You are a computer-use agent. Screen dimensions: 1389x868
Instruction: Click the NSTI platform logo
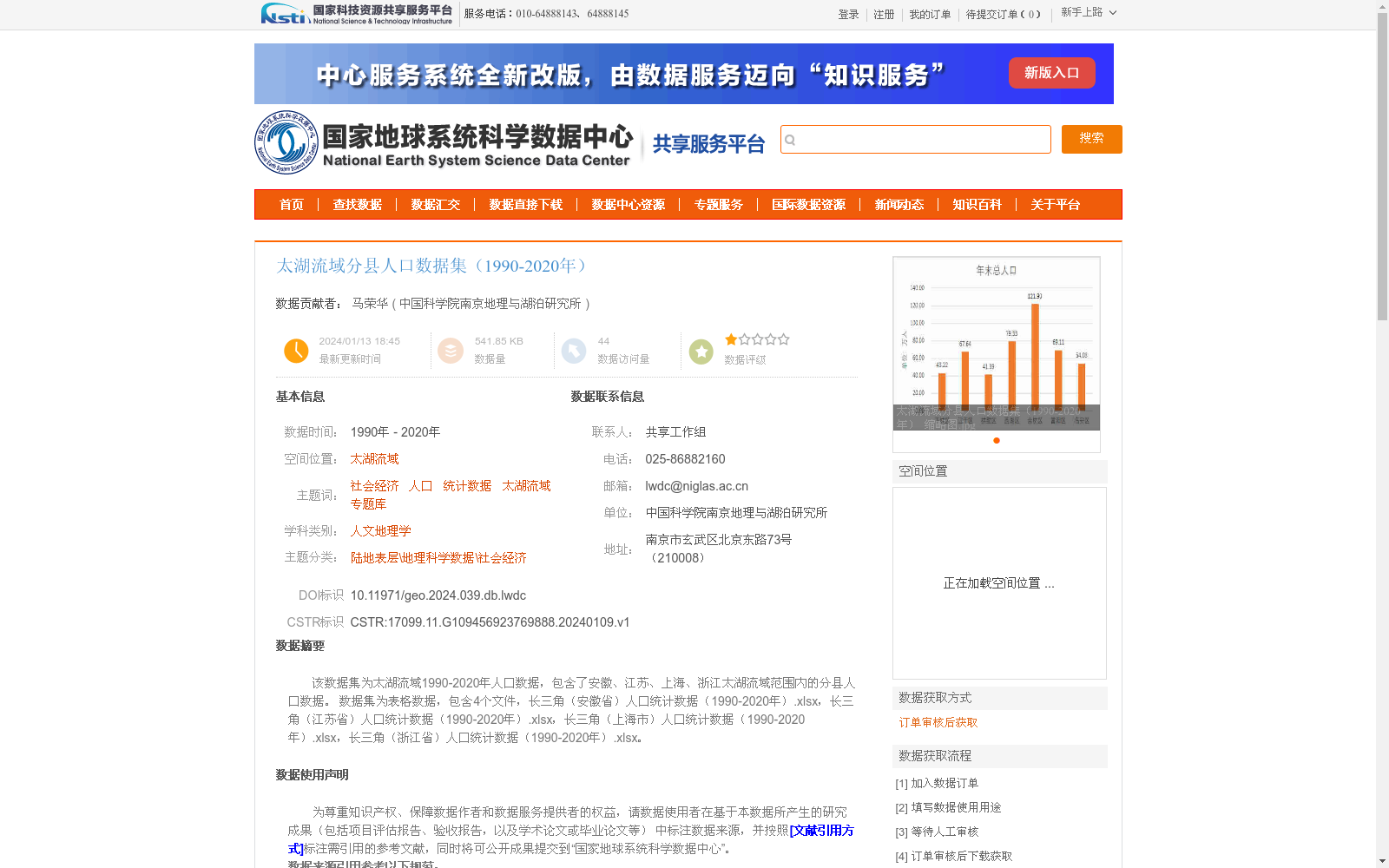(x=357, y=14)
